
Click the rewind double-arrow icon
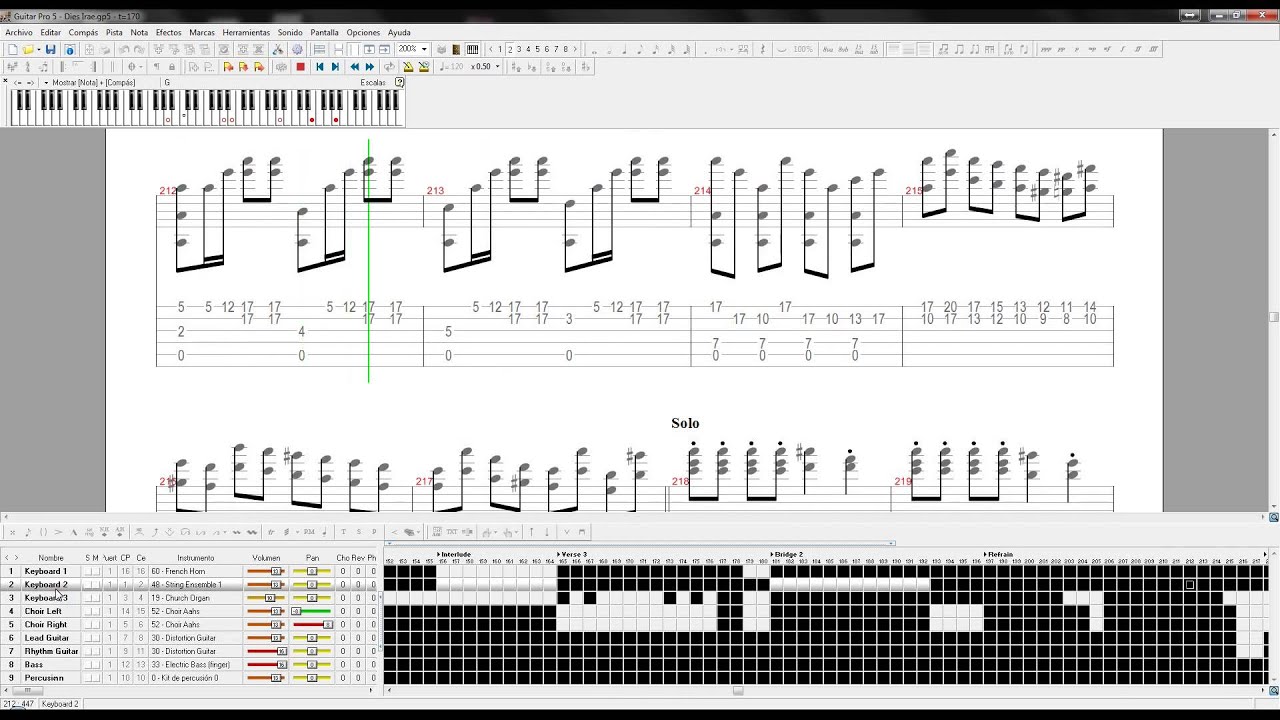(x=354, y=67)
